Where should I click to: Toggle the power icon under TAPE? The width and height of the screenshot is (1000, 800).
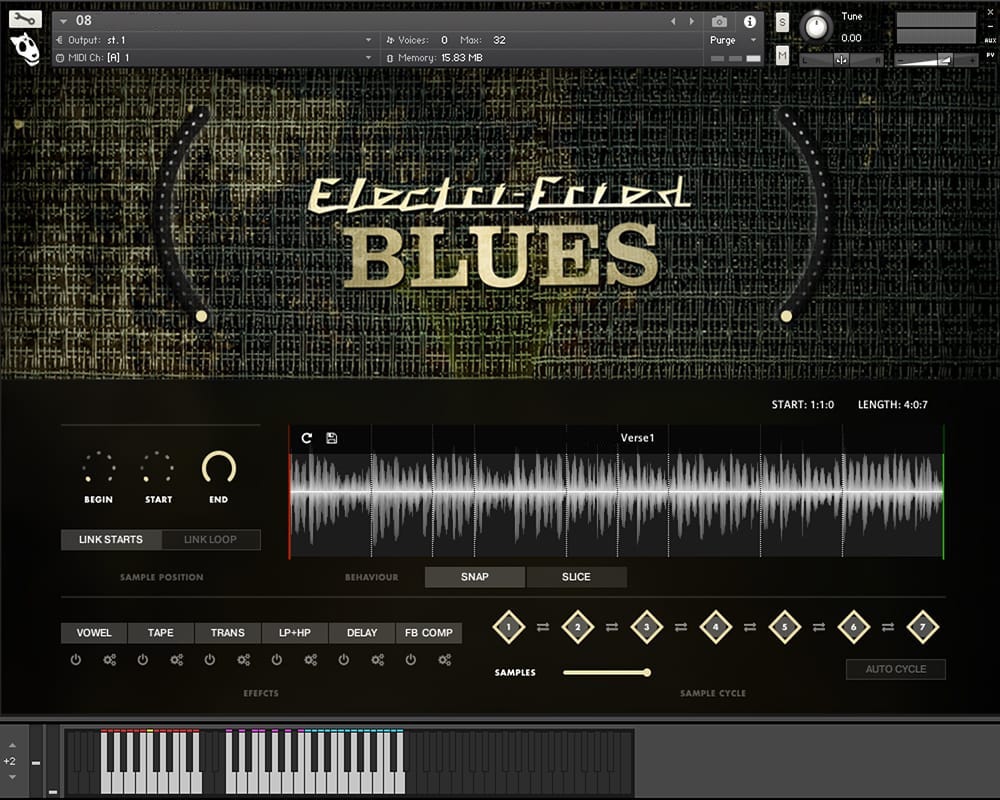click(x=143, y=660)
